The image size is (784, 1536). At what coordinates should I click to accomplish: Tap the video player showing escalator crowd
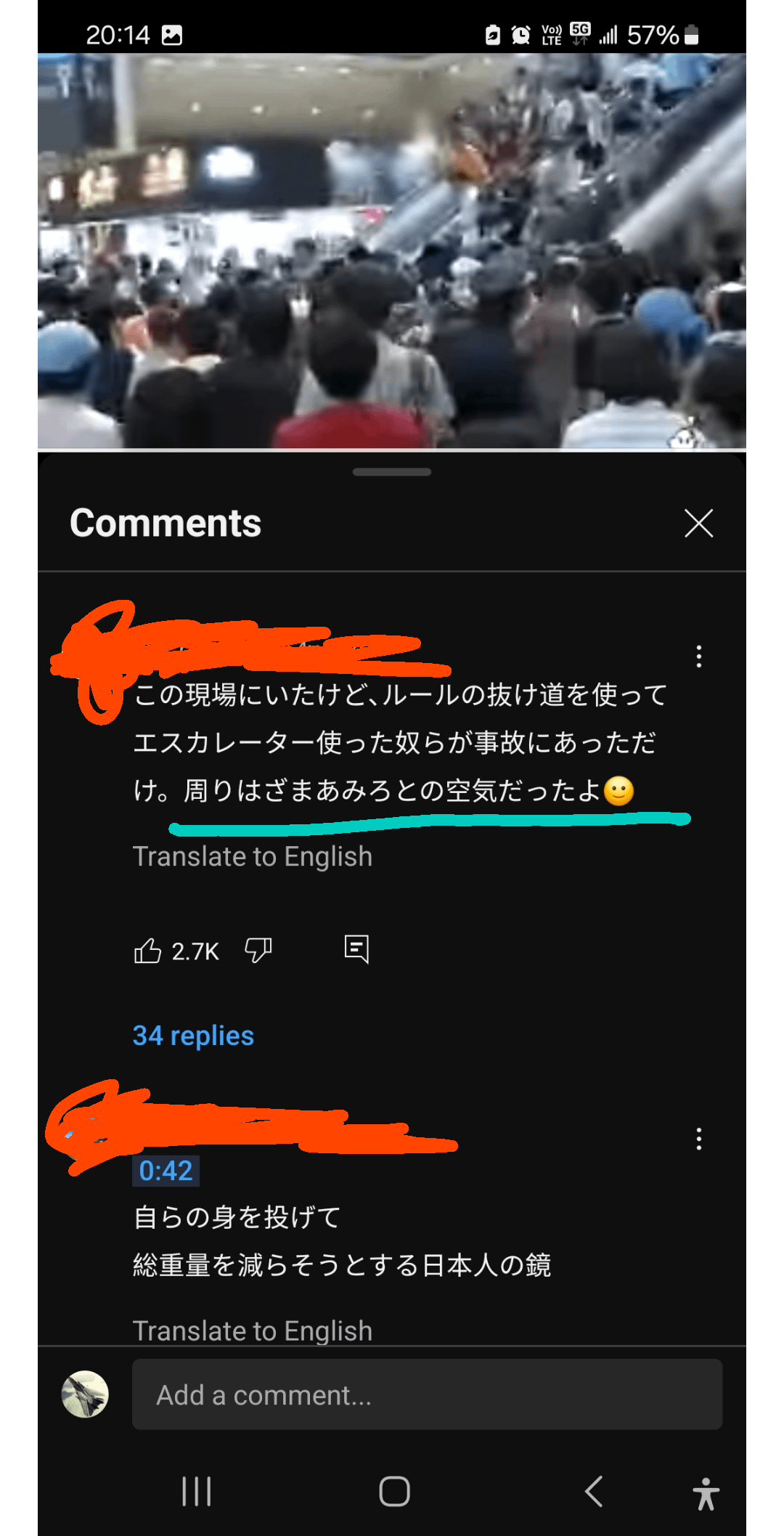[x=392, y=251]
